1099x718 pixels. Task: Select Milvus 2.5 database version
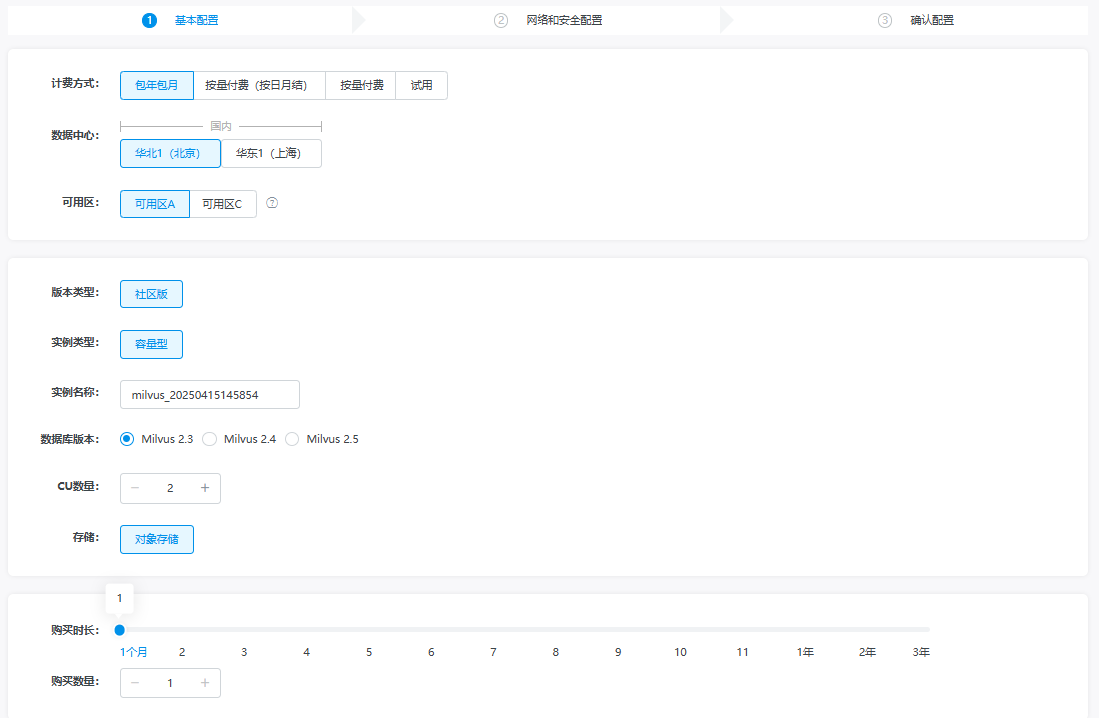[293, 439]
